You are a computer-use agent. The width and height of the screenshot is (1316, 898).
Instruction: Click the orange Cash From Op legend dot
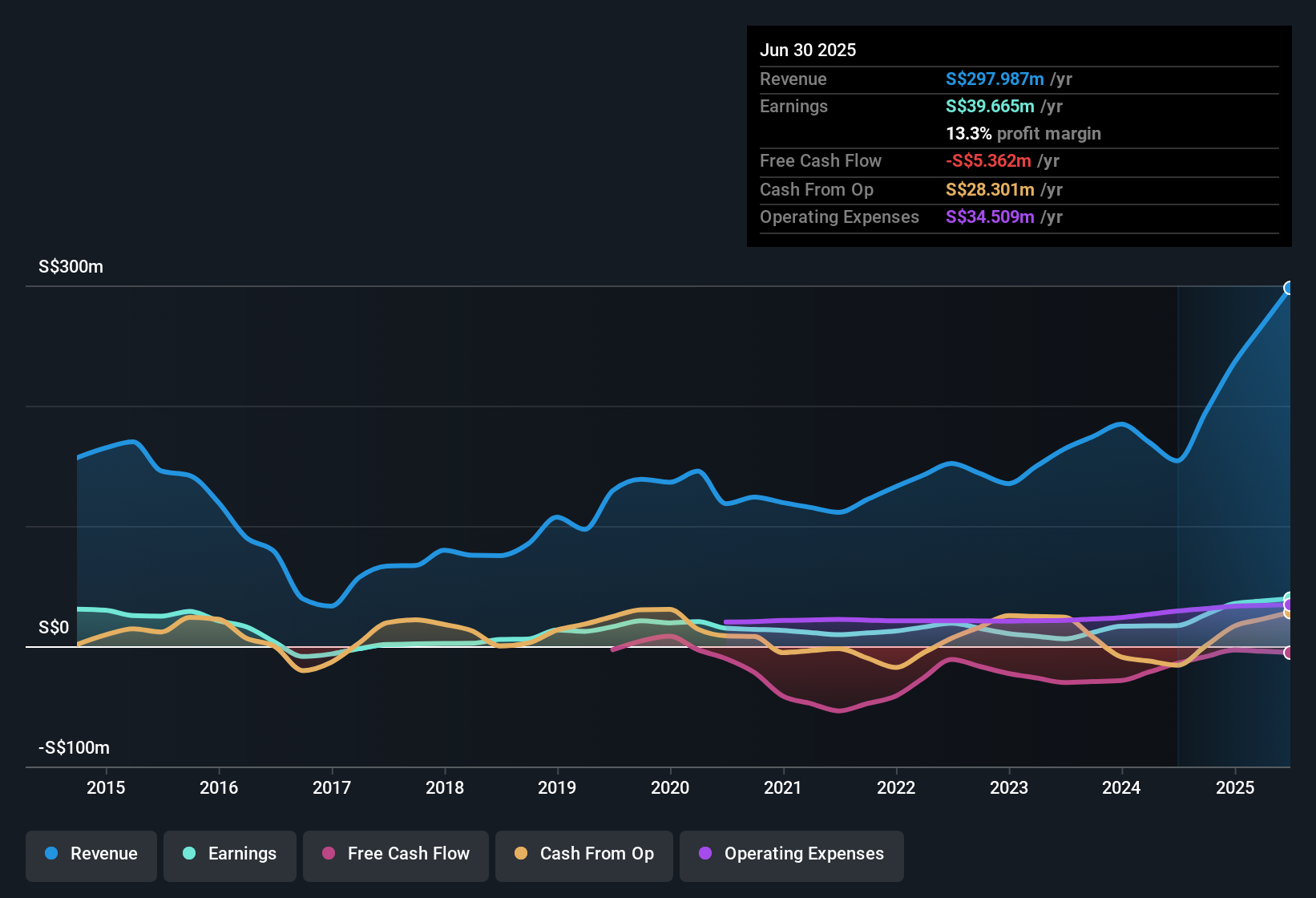pos(520,854)
